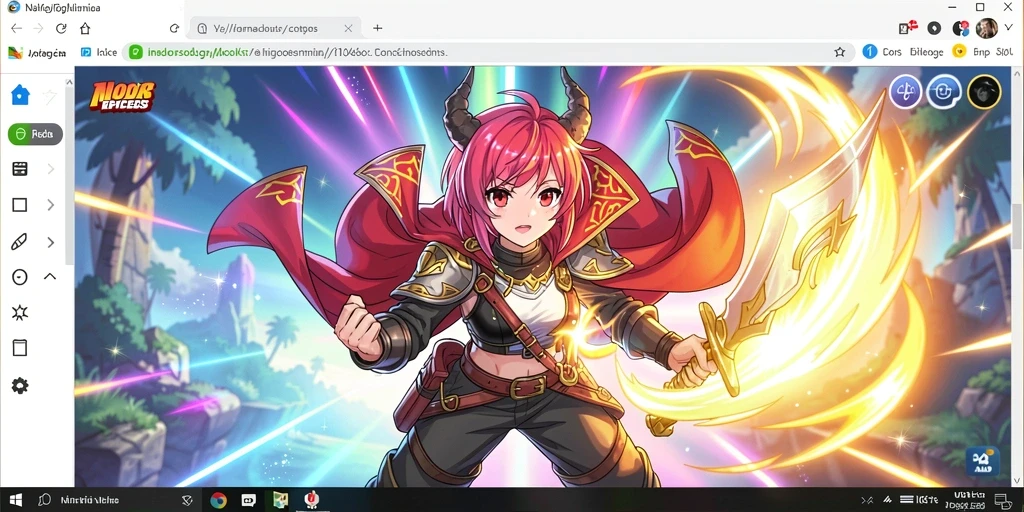
Task: Reload the page with the refresh button
Action: [61, 28]
